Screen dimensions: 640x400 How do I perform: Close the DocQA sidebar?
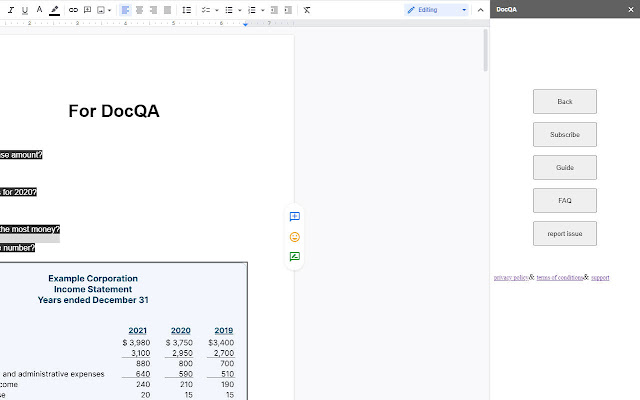631,9
